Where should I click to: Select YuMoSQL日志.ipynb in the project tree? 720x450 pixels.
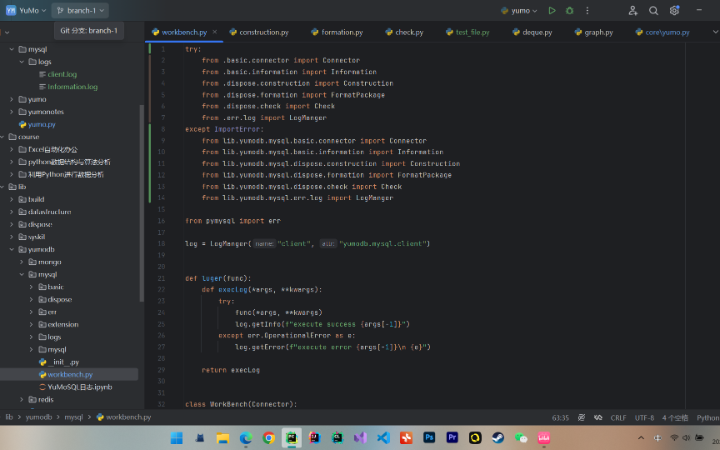point(79,387)
